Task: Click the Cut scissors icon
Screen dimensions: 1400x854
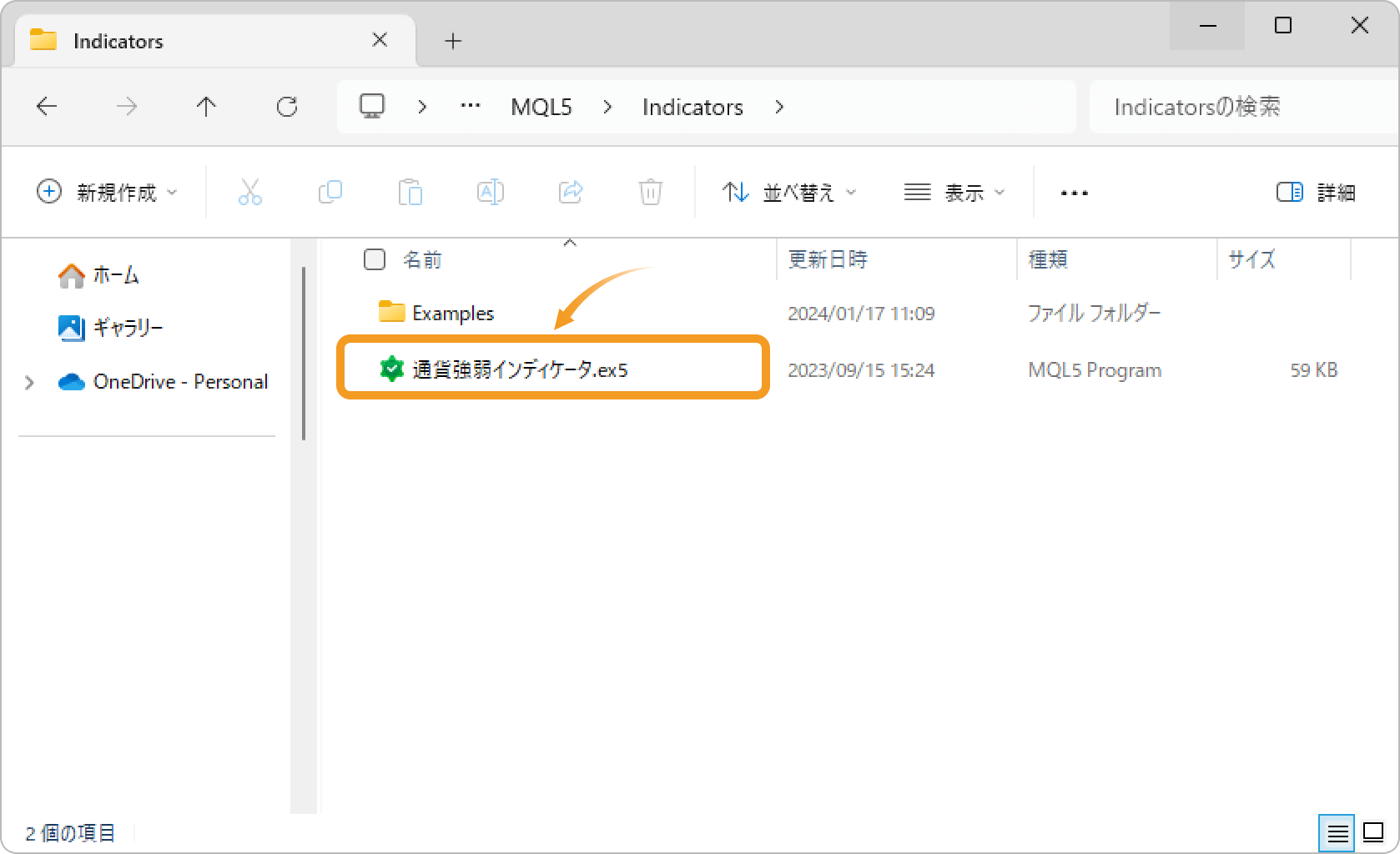Action: pyautogui.click(x=249, y=193)
